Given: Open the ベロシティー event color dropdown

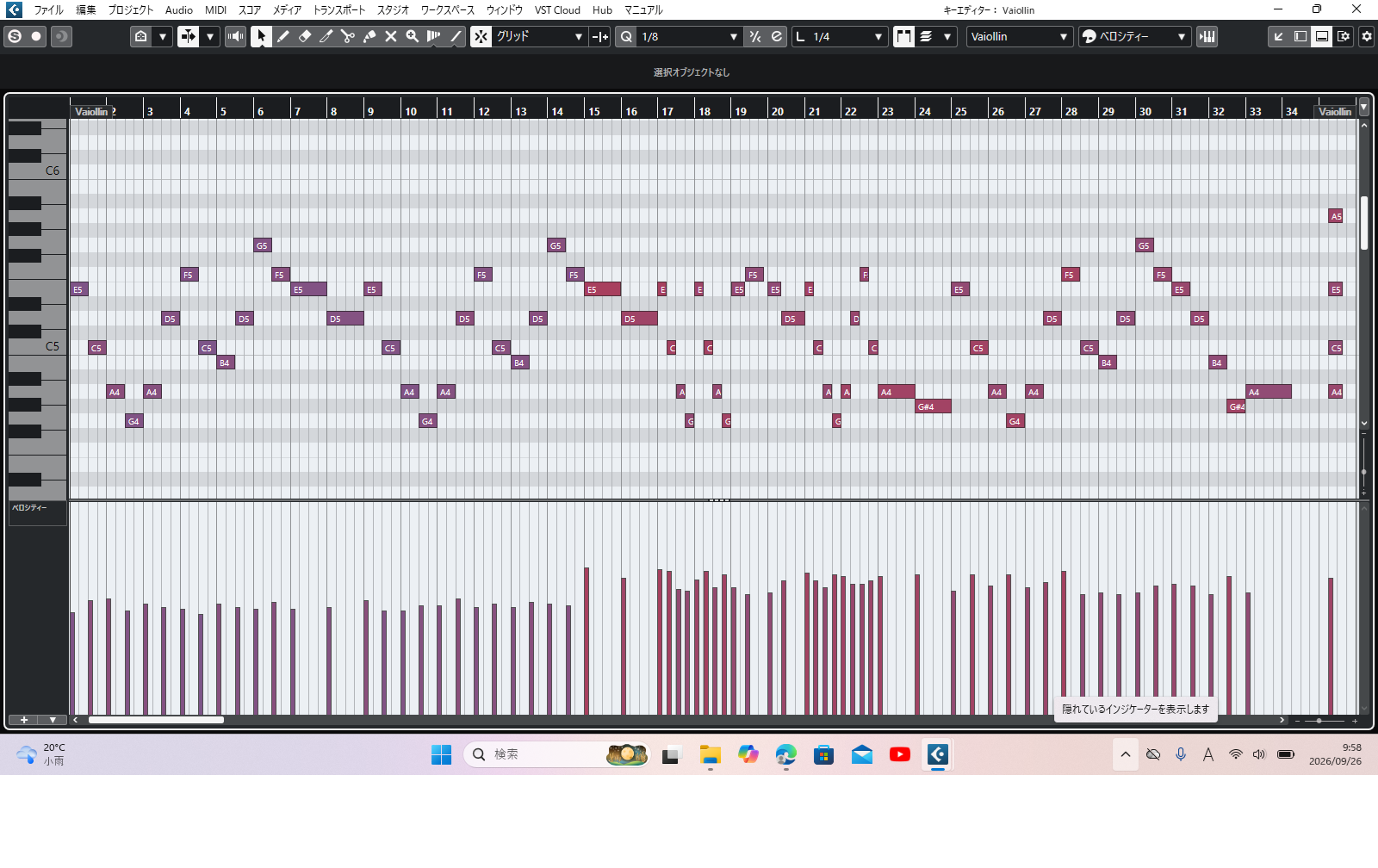Looking at the screenshot, I should coord(1135,36).
